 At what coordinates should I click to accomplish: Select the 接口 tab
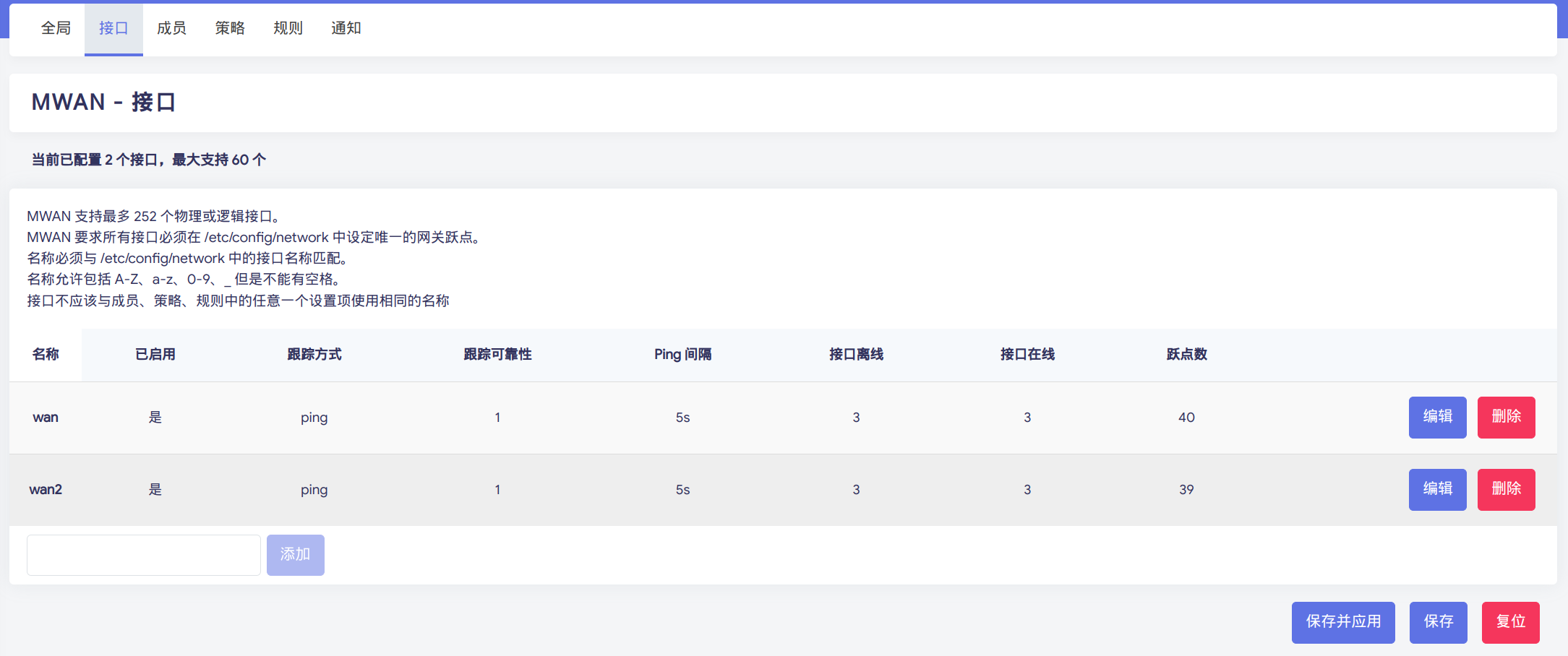click(x=113, y=28)
